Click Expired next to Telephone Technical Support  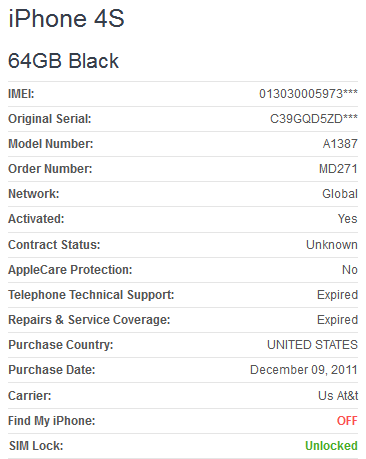coord(337,295)
